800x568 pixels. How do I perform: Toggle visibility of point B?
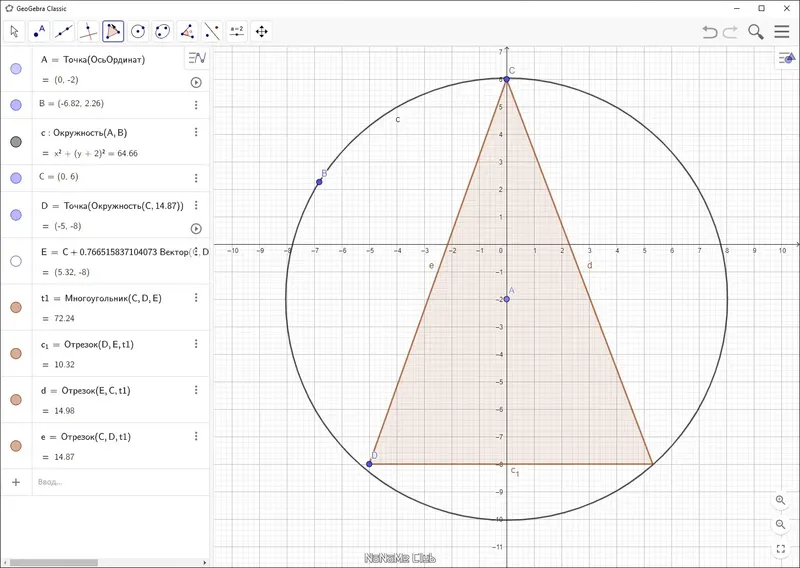tap(16, 105)
